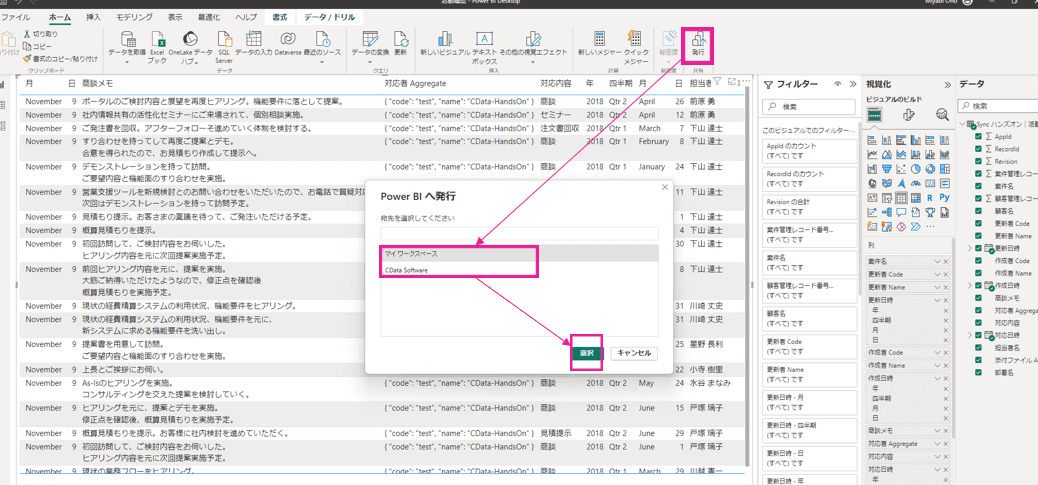Uncheck the 担当者名 field checkbox
Image resolution: width=1038 pixels, height=485 pixels.
pos(978,347)
